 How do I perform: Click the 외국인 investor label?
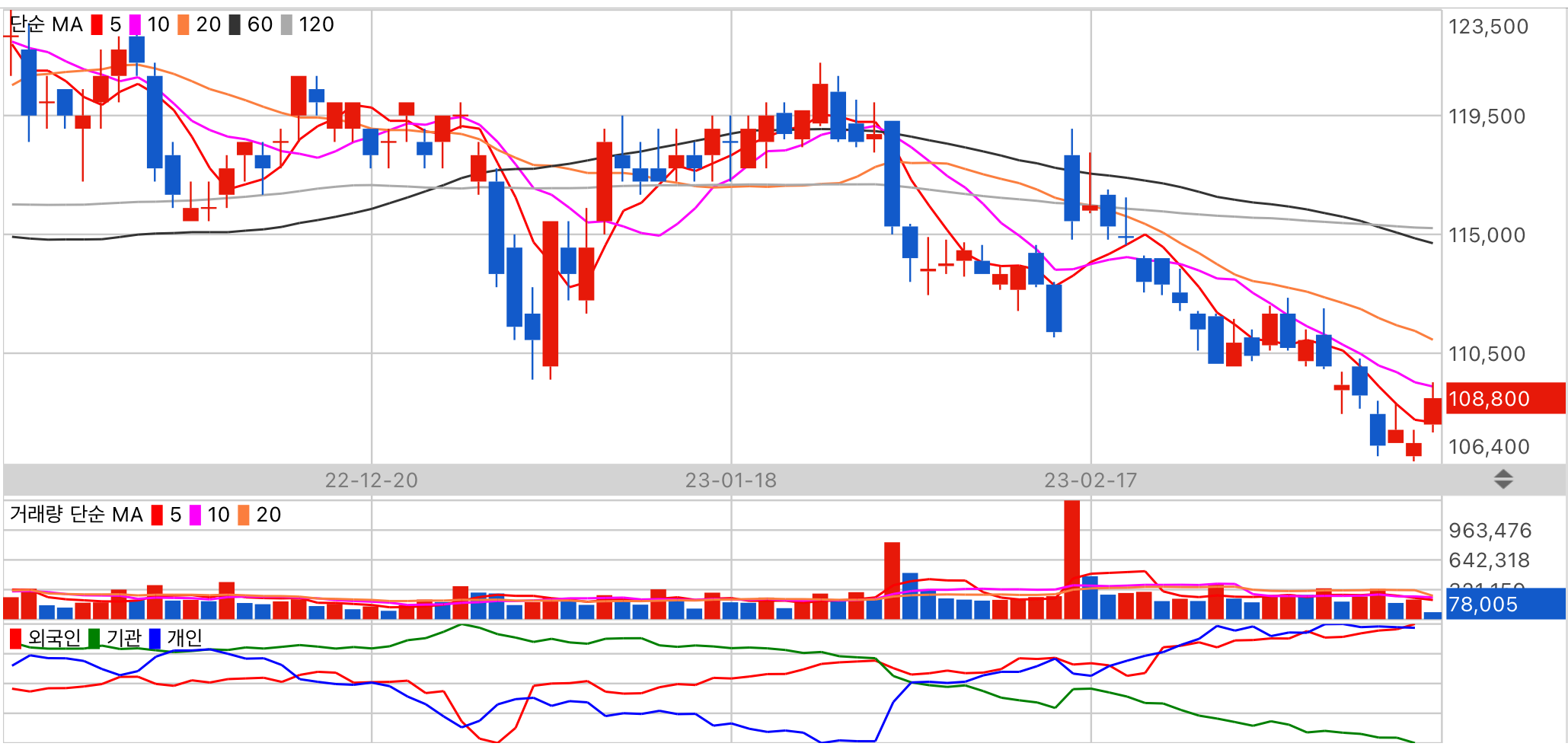[54, 638]
